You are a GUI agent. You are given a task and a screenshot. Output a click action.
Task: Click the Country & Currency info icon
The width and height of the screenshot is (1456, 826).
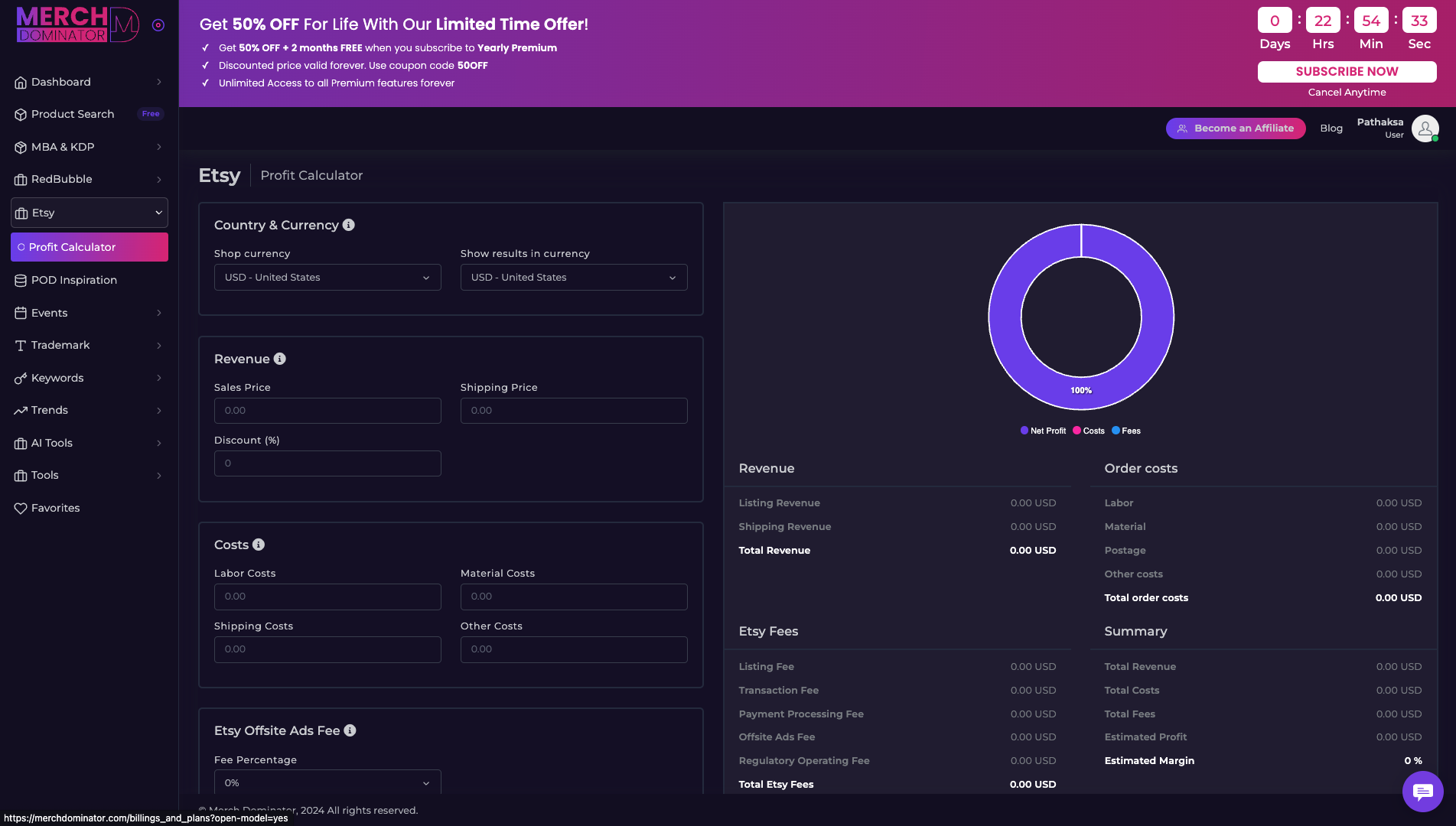pyautogui.click(x=349, y=225)
